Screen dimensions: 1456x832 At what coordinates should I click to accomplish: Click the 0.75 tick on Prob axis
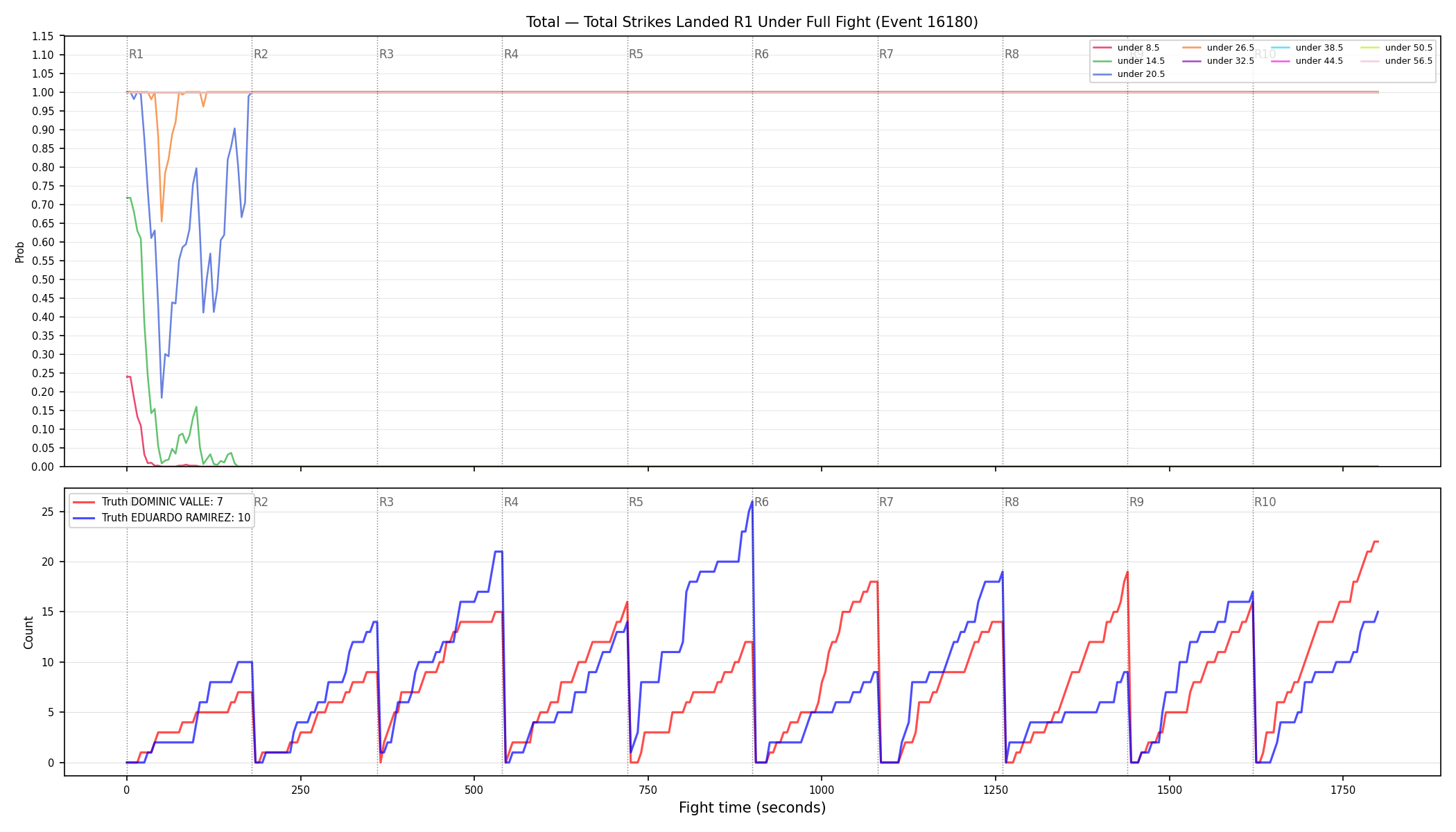43,186
